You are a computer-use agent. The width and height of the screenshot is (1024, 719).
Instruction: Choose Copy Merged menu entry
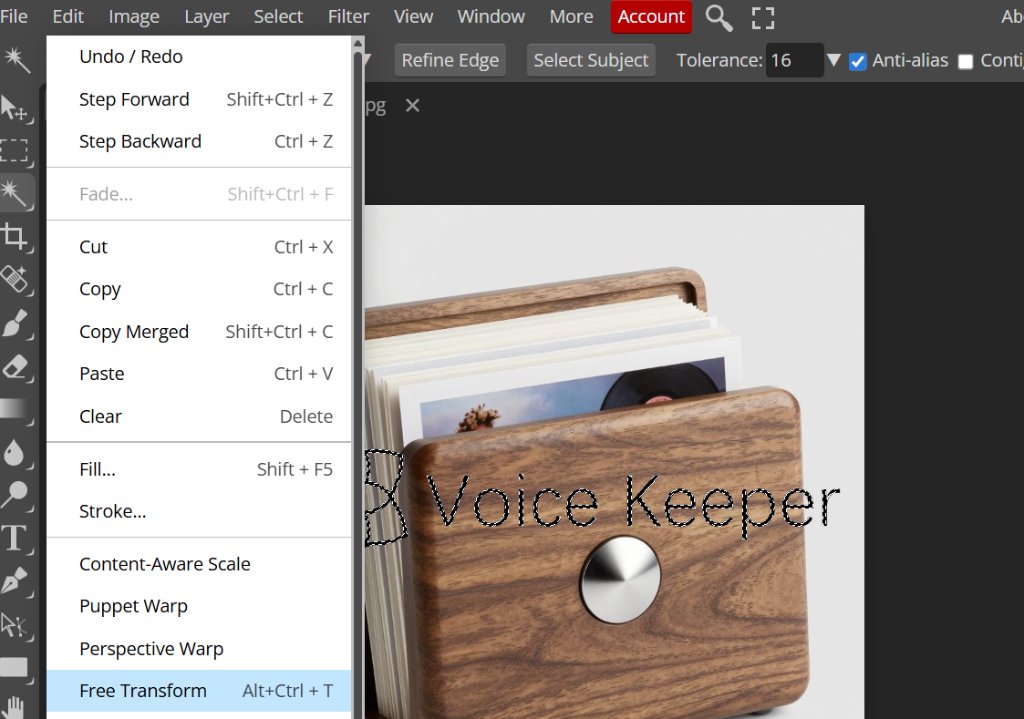pos(199,332)
